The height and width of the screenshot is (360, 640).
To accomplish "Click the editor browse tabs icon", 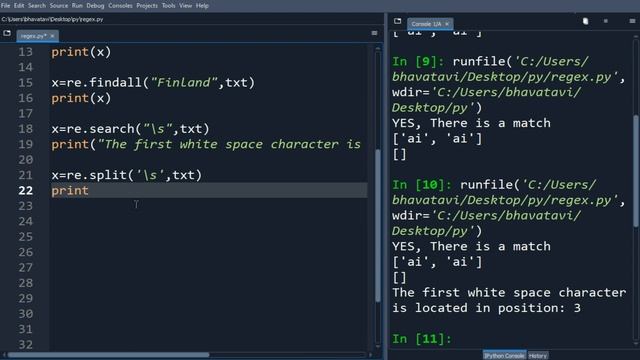I will tap(7, 33).
